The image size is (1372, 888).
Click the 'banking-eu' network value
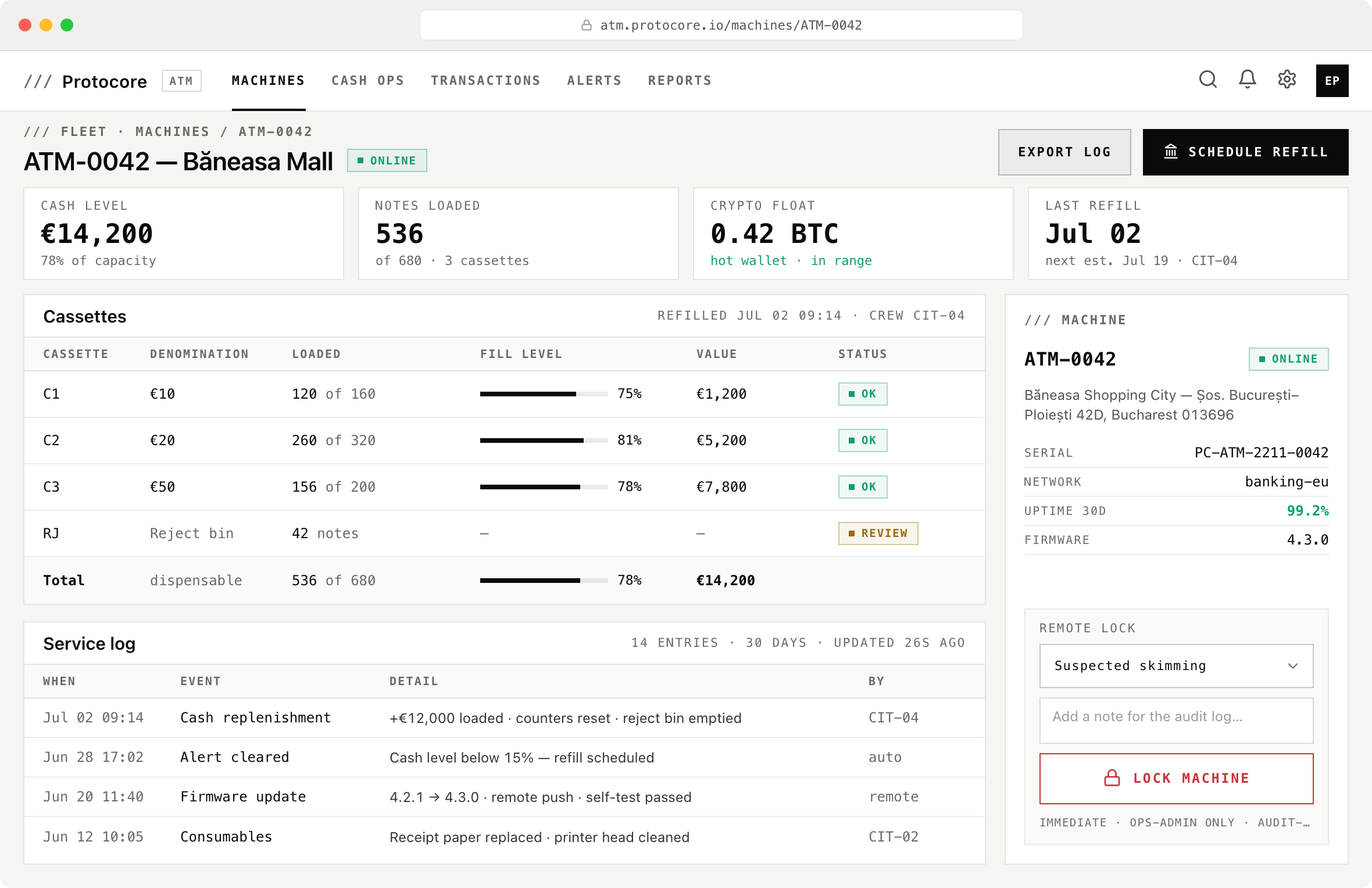[1287, 482]
